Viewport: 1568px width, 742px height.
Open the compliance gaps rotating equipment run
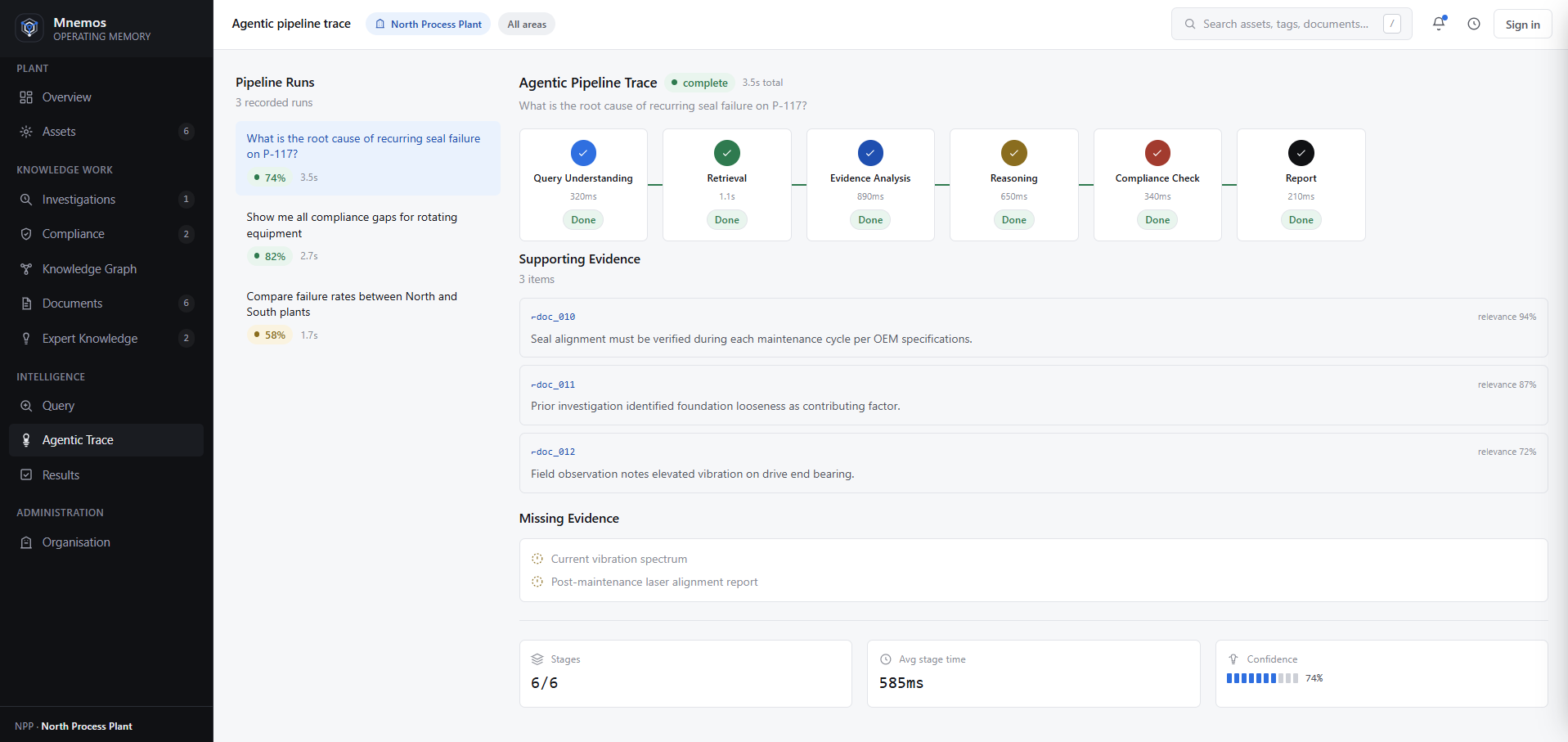(x=367, y=236)
